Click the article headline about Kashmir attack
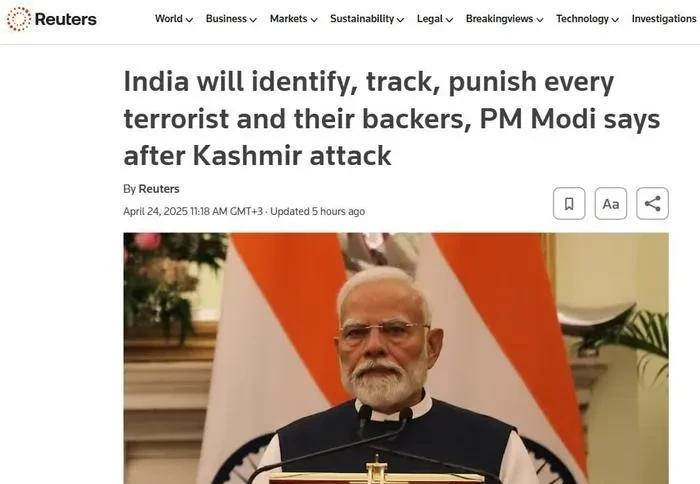 click(392, 118)
